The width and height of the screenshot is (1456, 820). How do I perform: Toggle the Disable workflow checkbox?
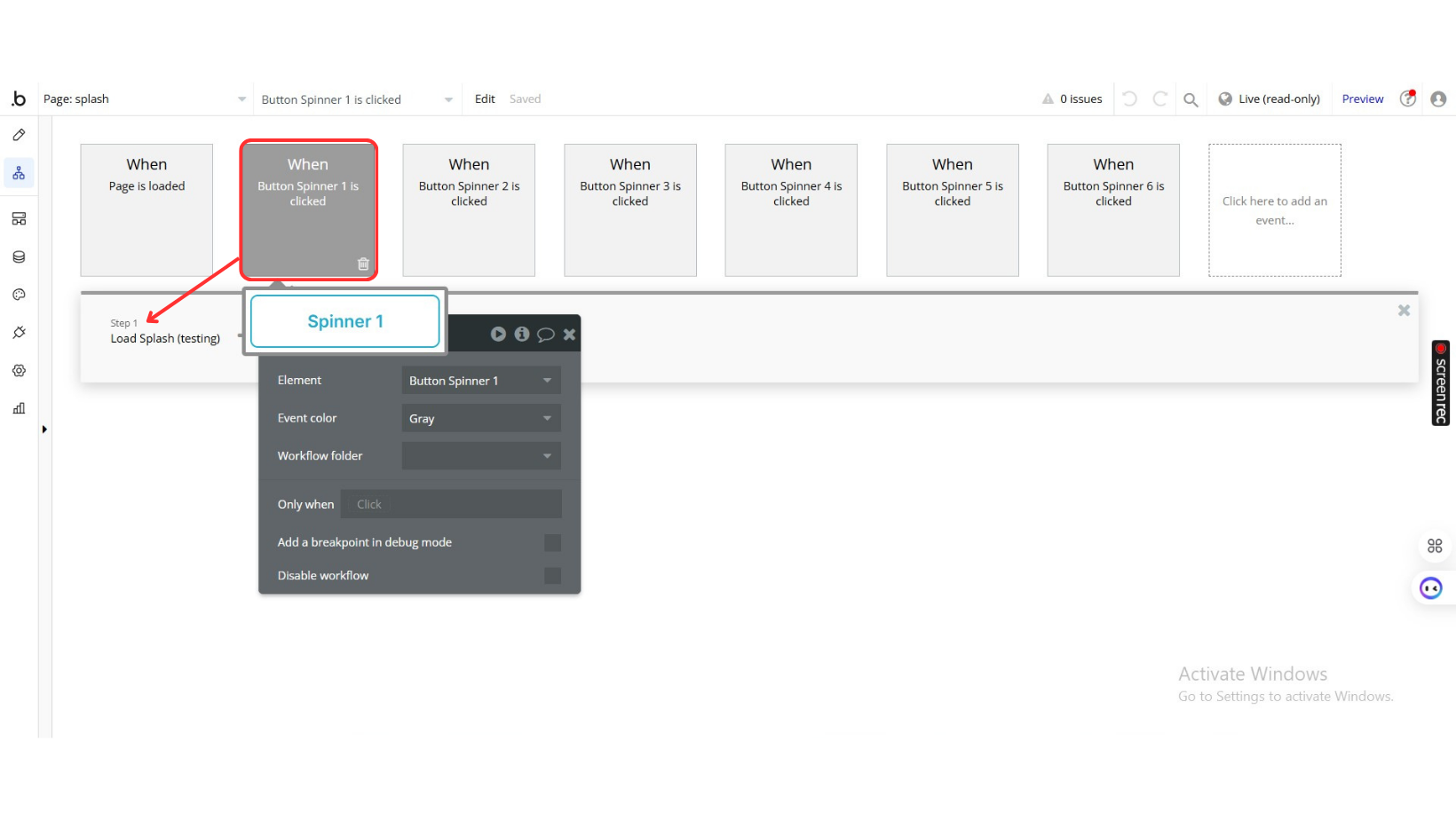(552, 576)
